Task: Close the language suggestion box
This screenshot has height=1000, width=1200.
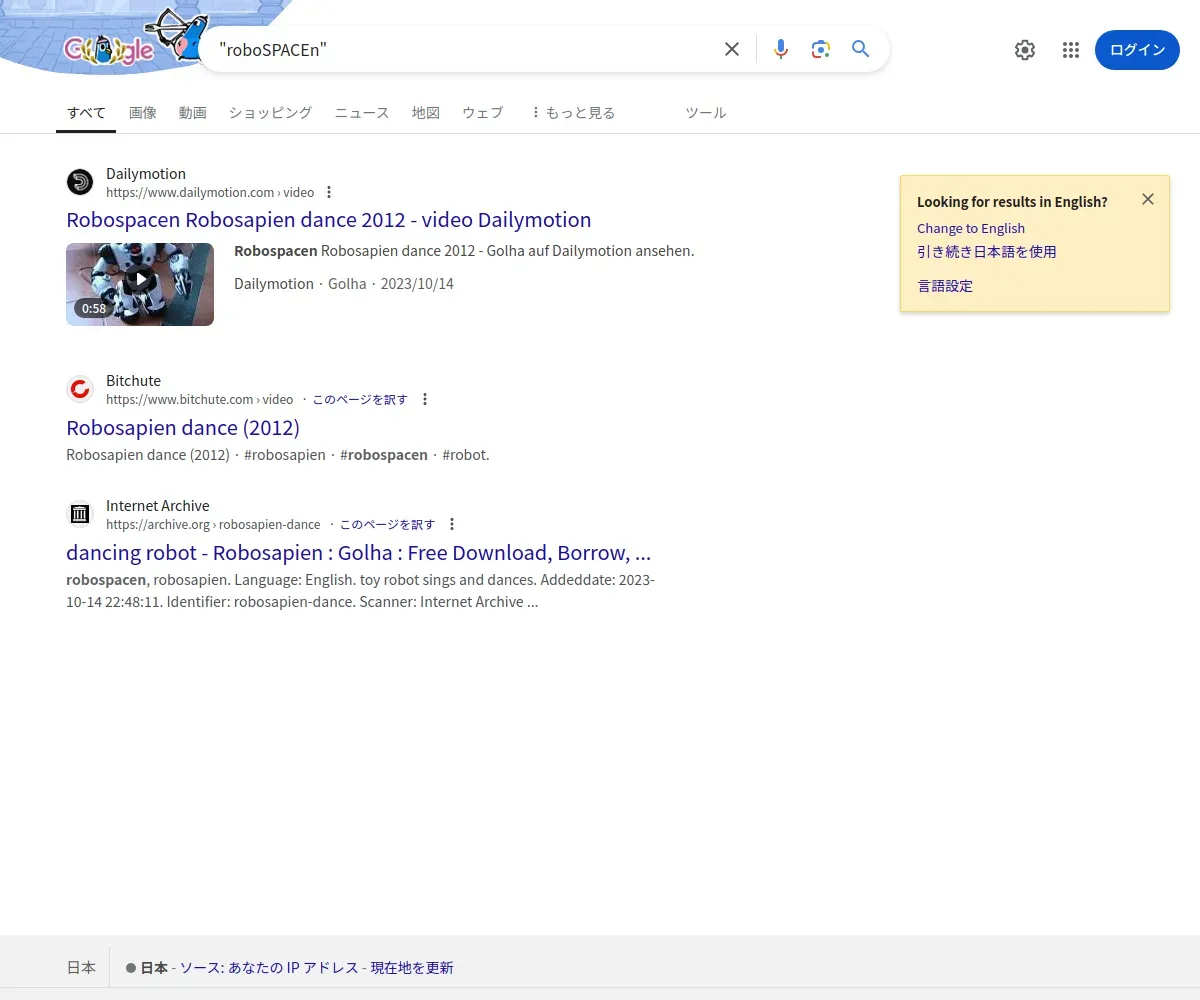Action: coord(1148,199)
